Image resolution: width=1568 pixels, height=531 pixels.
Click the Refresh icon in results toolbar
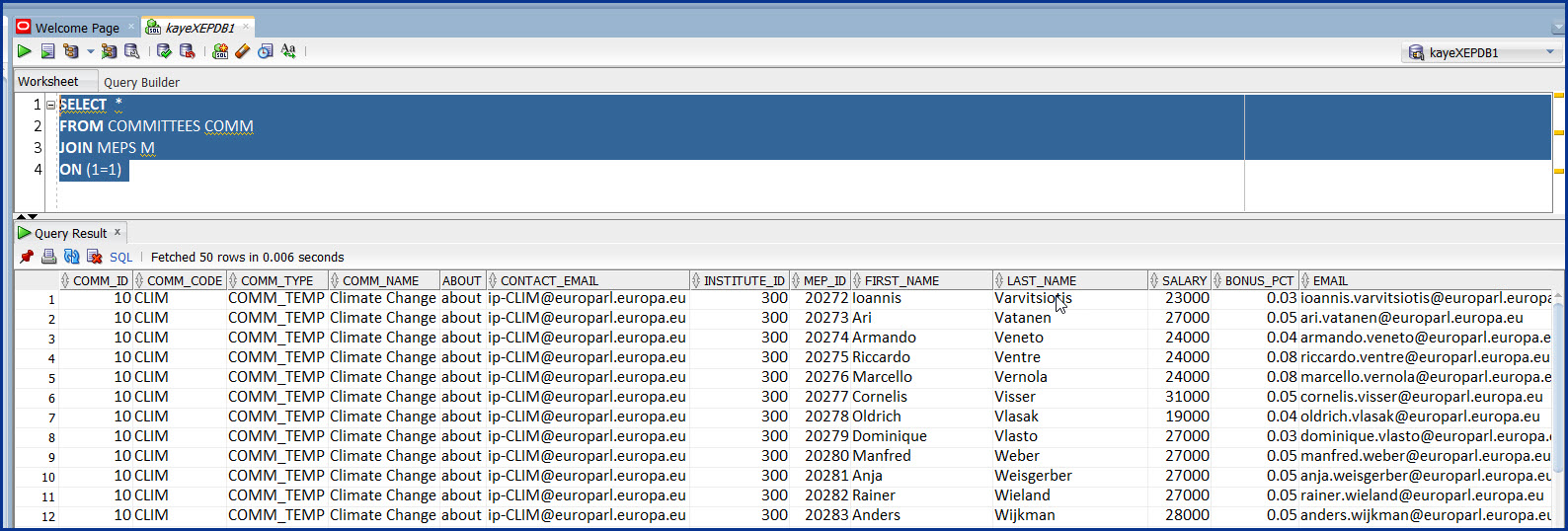72,257
